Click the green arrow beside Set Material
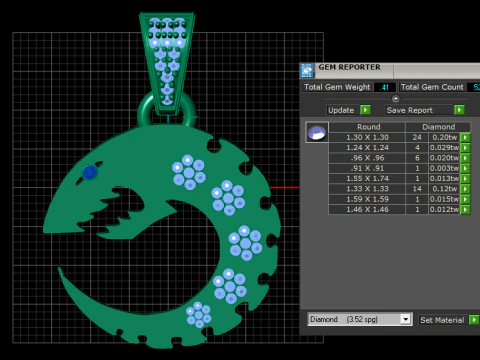The width and height of the screenshot is (480, 360). (x=474, y=320)
